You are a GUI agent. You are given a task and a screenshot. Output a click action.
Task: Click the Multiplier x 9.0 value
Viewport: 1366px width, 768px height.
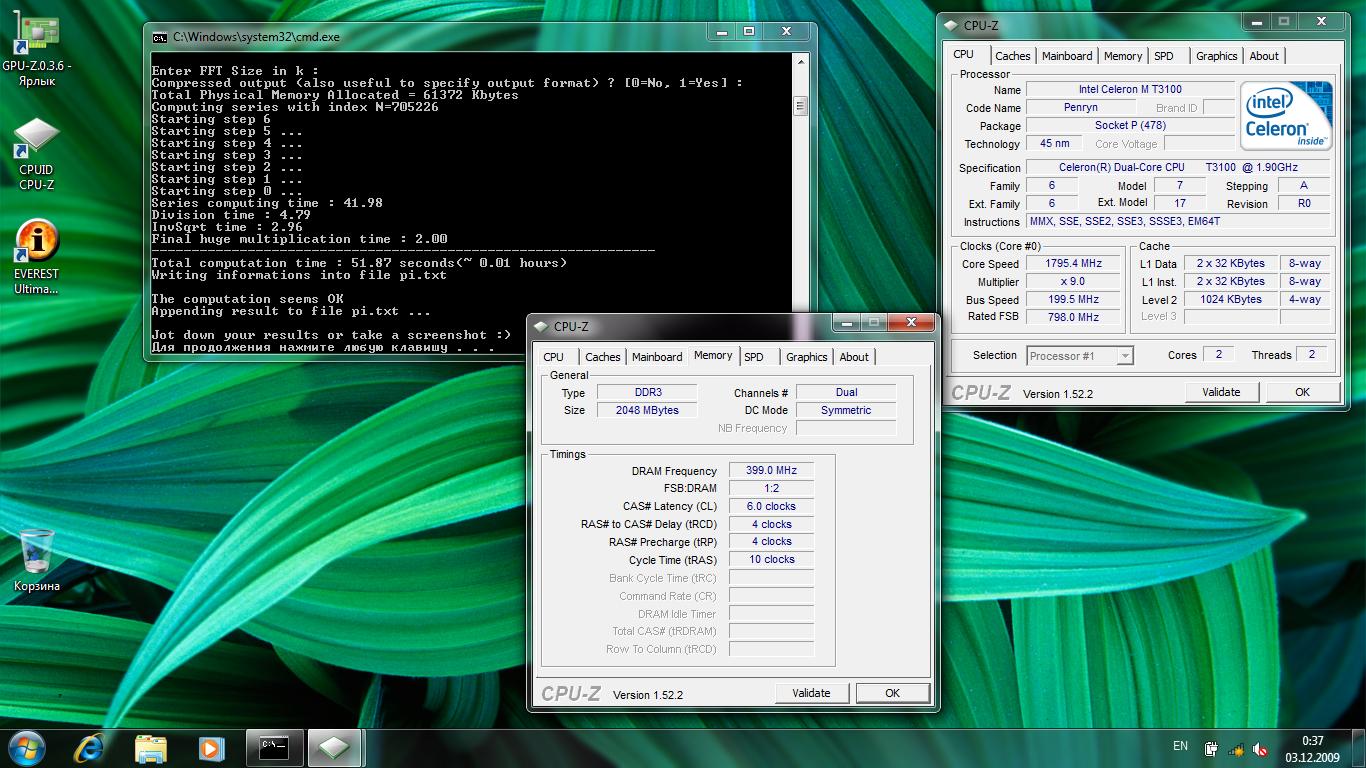1073,282
